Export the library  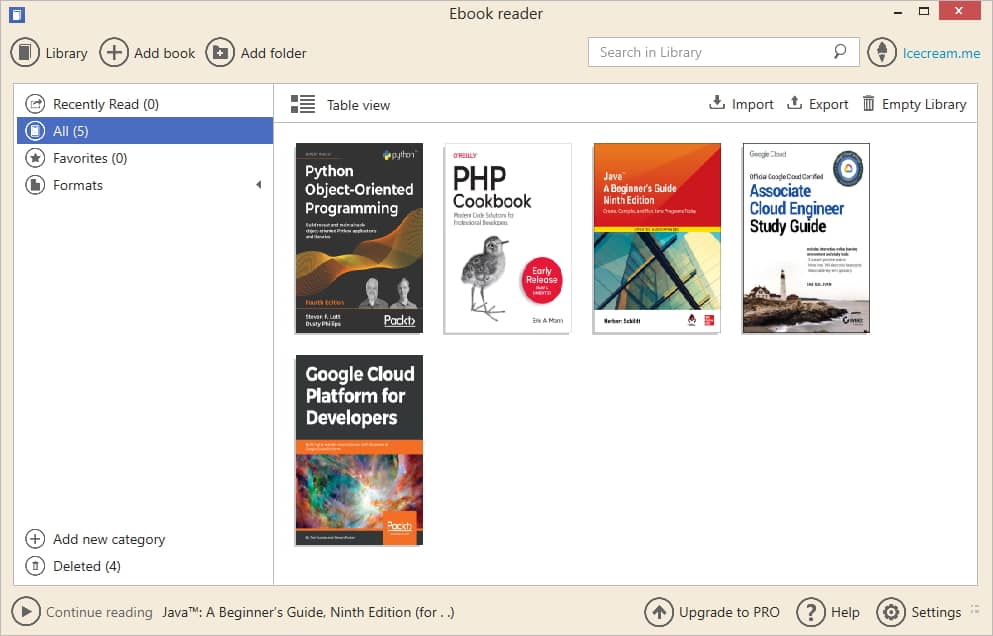(817, 103)
